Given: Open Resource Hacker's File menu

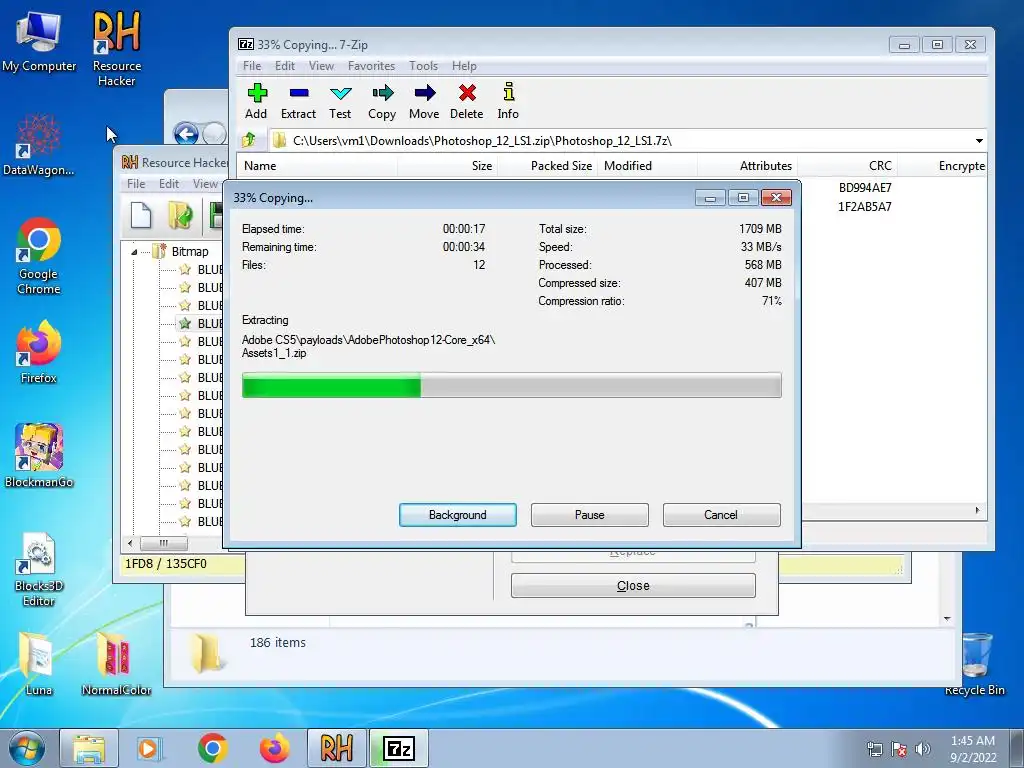Looking at the screenshot, I should pos(136,184).
